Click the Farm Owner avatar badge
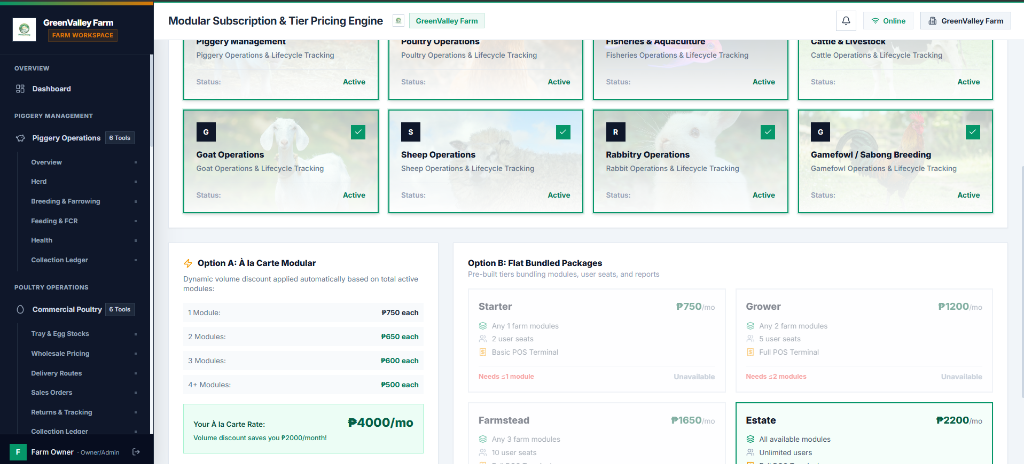 tap(18, 452)
